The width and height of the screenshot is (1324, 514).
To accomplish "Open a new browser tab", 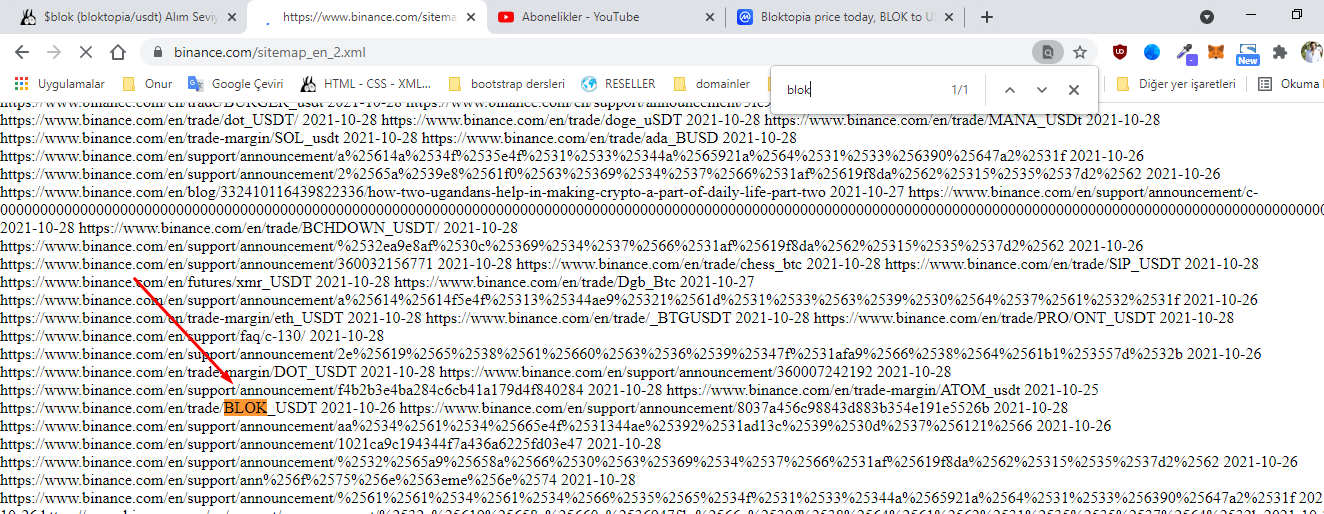I will point(987,17).
